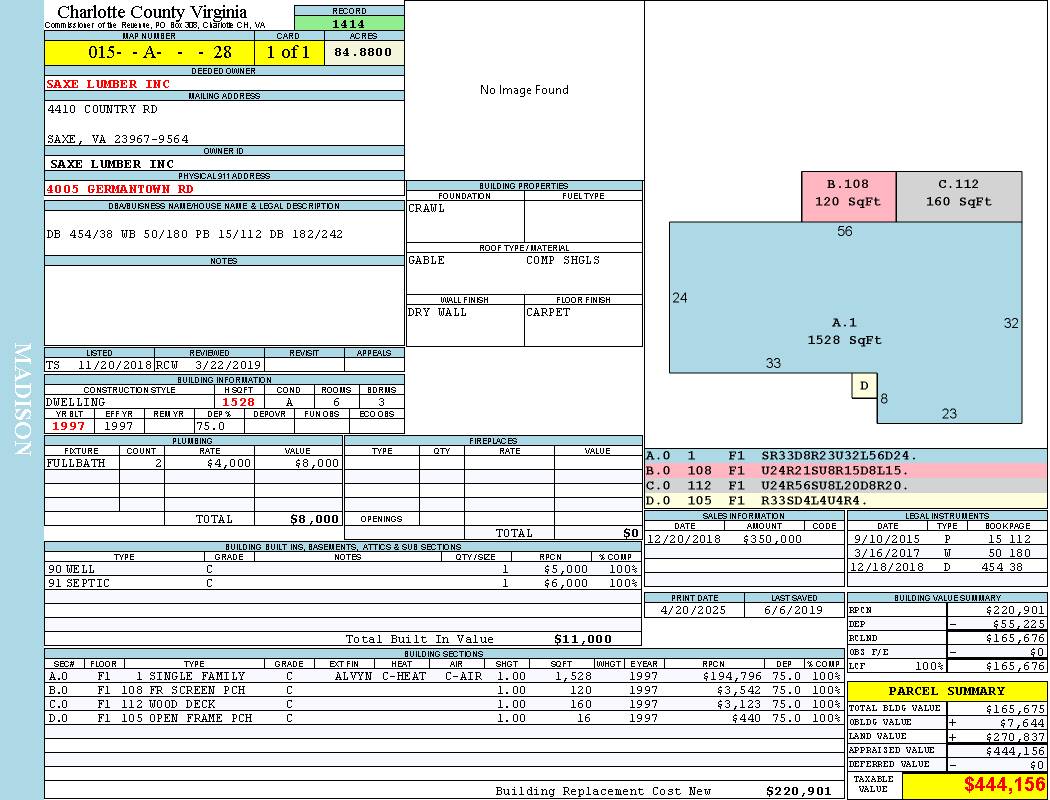Click SAXE, VA 23967-9564 line
Screen dimensions: 1050x800
point(118,139)
